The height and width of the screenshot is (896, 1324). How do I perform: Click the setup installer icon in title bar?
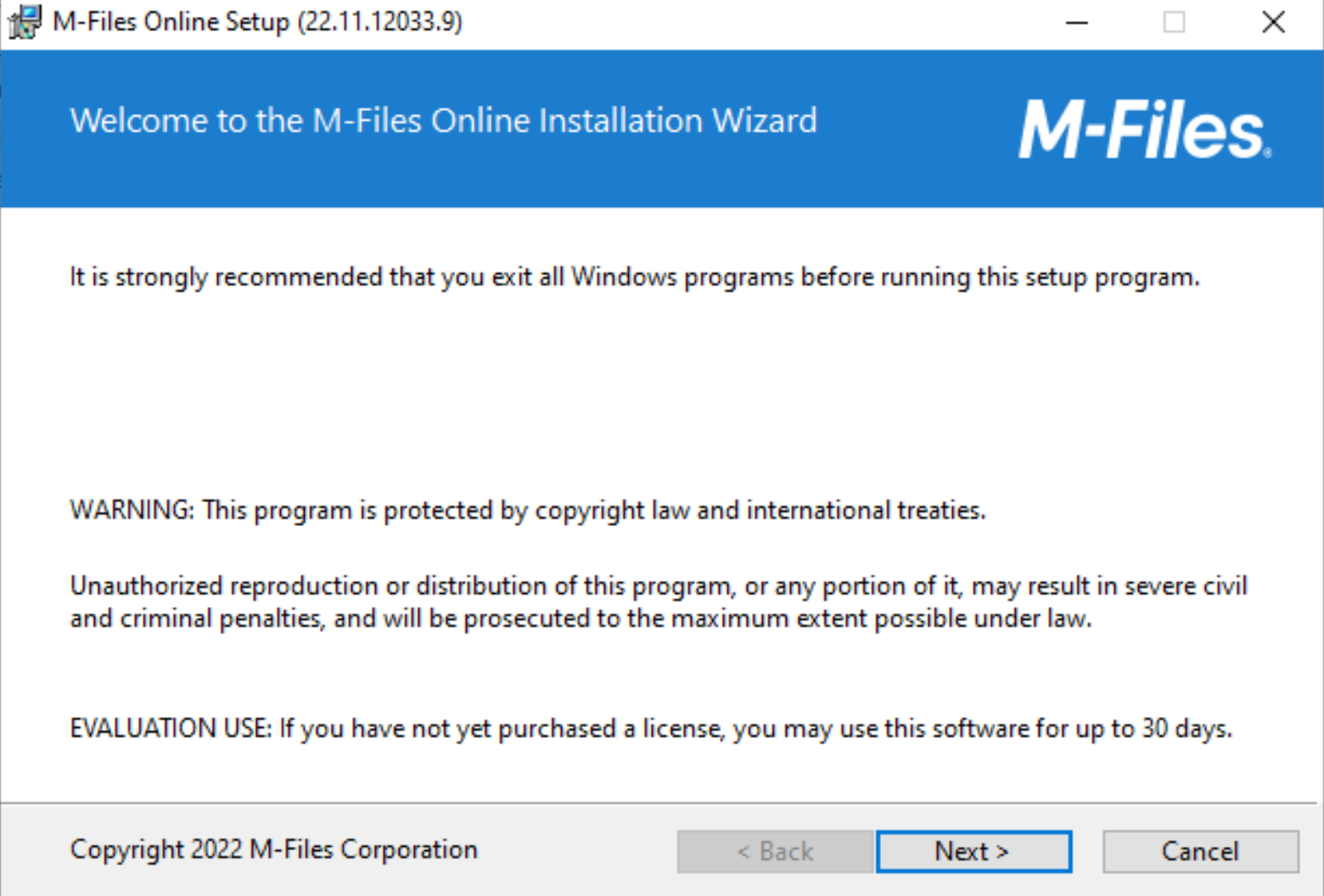coord(25,21)
